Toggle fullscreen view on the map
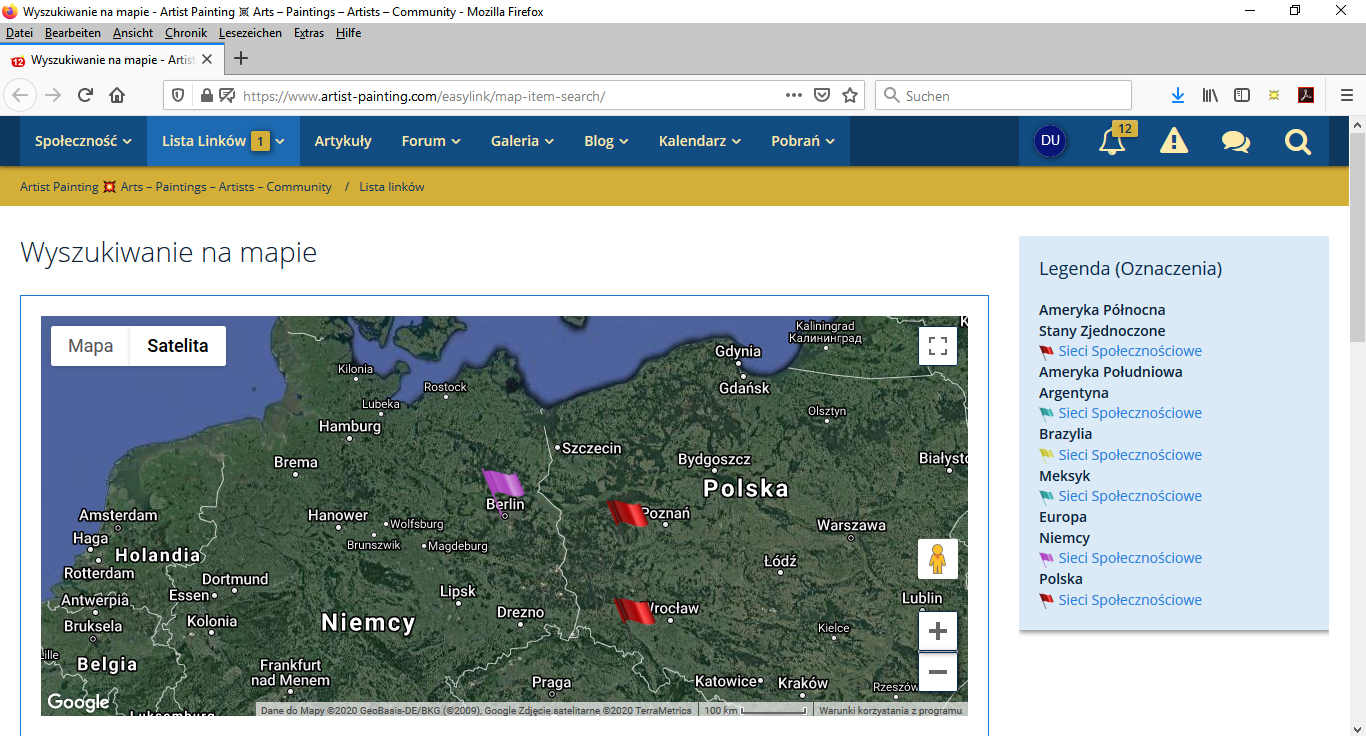Image resolution: width=1366 pixels, height=736 pixels. pyautogui.click(x=937, y=347)
